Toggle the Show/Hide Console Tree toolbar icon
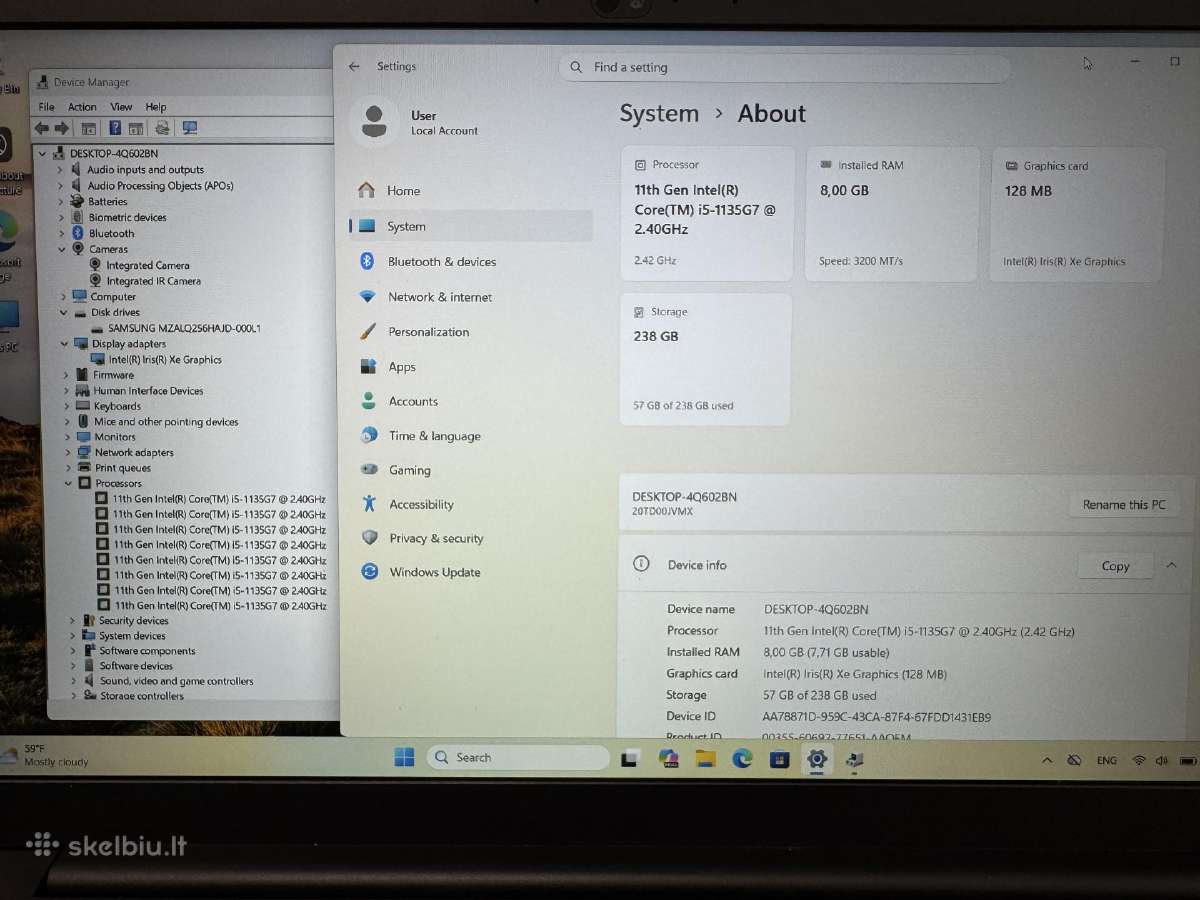 [89, 128]
